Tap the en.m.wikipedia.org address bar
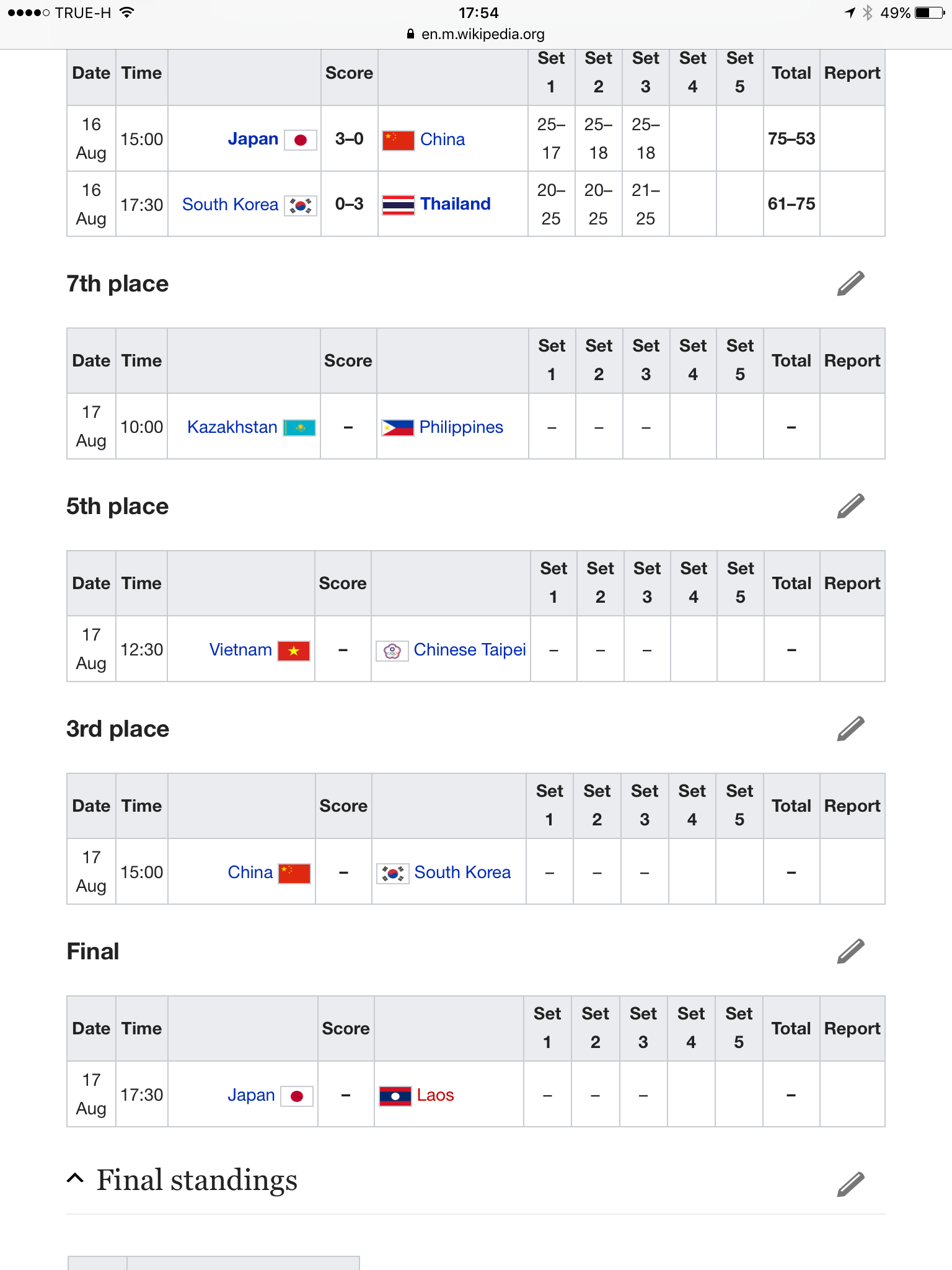 476,34
